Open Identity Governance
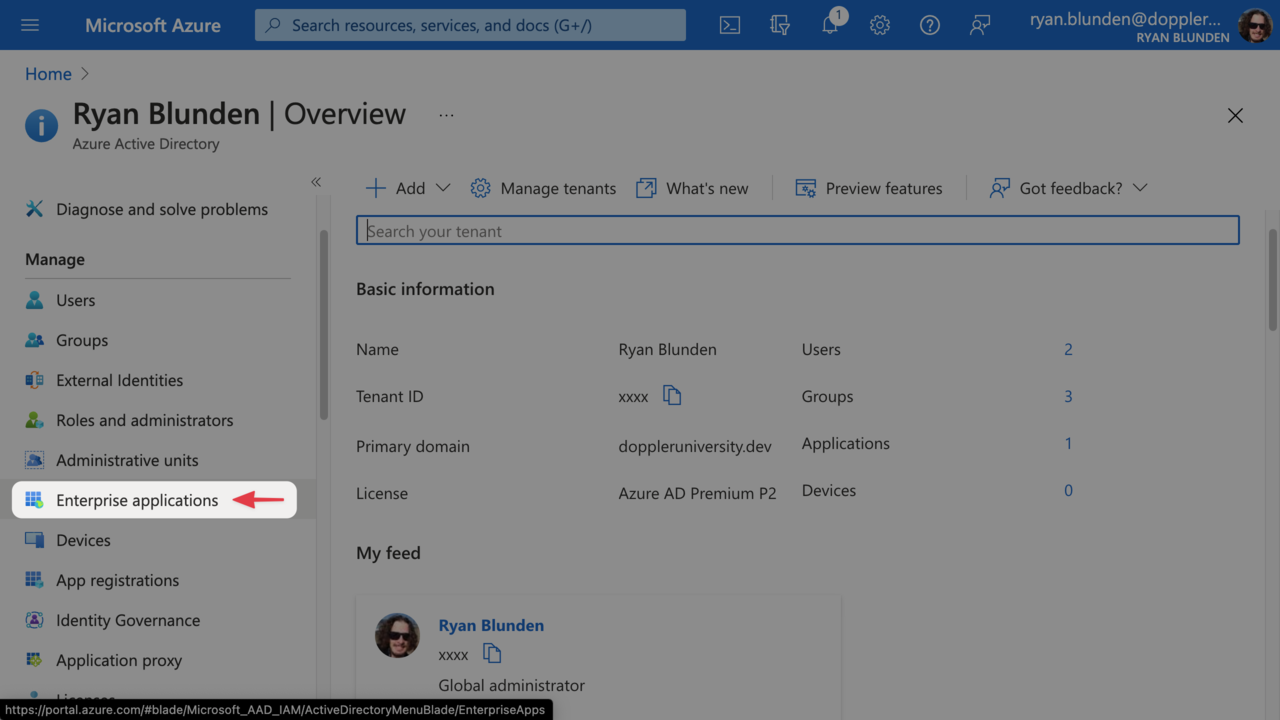The height and width of the screenshot is (720, 1280). point(128,620)
